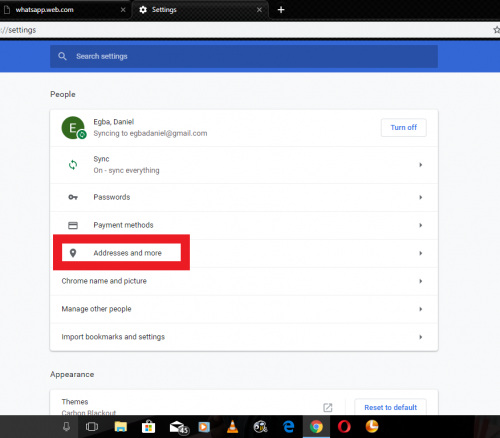This screenshot has height=438, width=500.
Task: Click Reset to default theme button
Action: click(390, 407)
